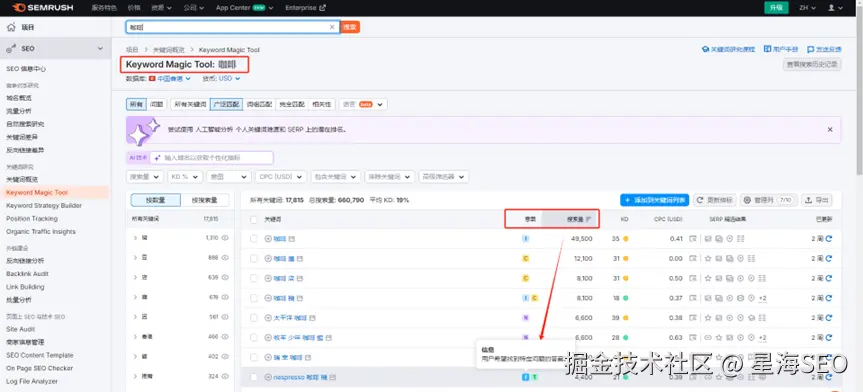The height and width of the screenshot is (392, 863).
Task: Open the App Center dropdown
Action: coord(244,8)
